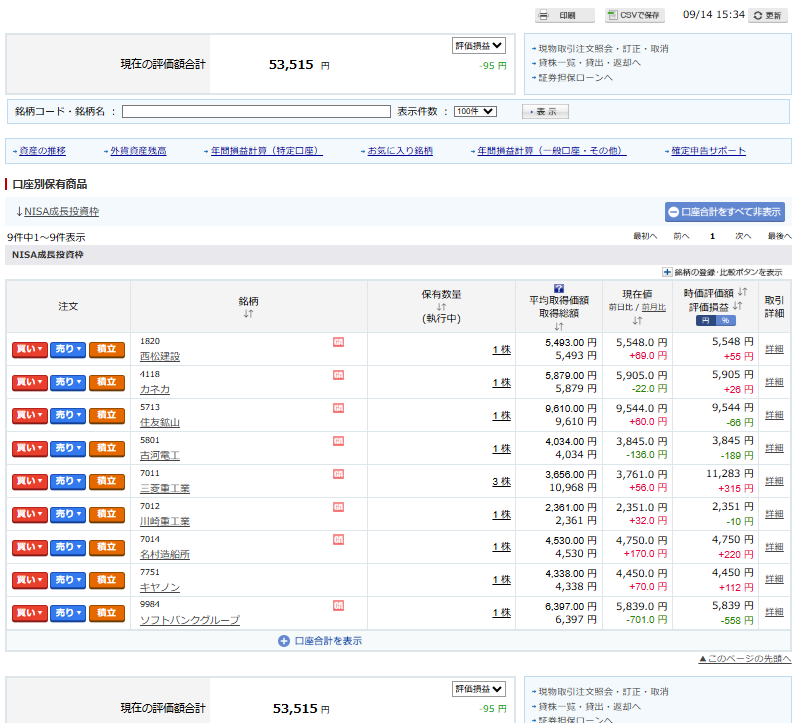799x723 pixels.
Task: Switch 現在値 comparison to 前月比
Action: (653, 307)
